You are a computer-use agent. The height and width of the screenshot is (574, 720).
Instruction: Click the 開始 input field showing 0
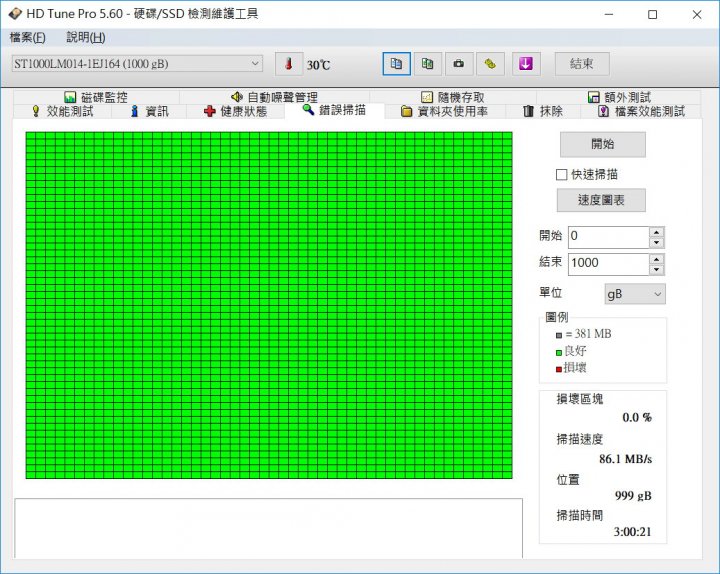coord(609,237)
